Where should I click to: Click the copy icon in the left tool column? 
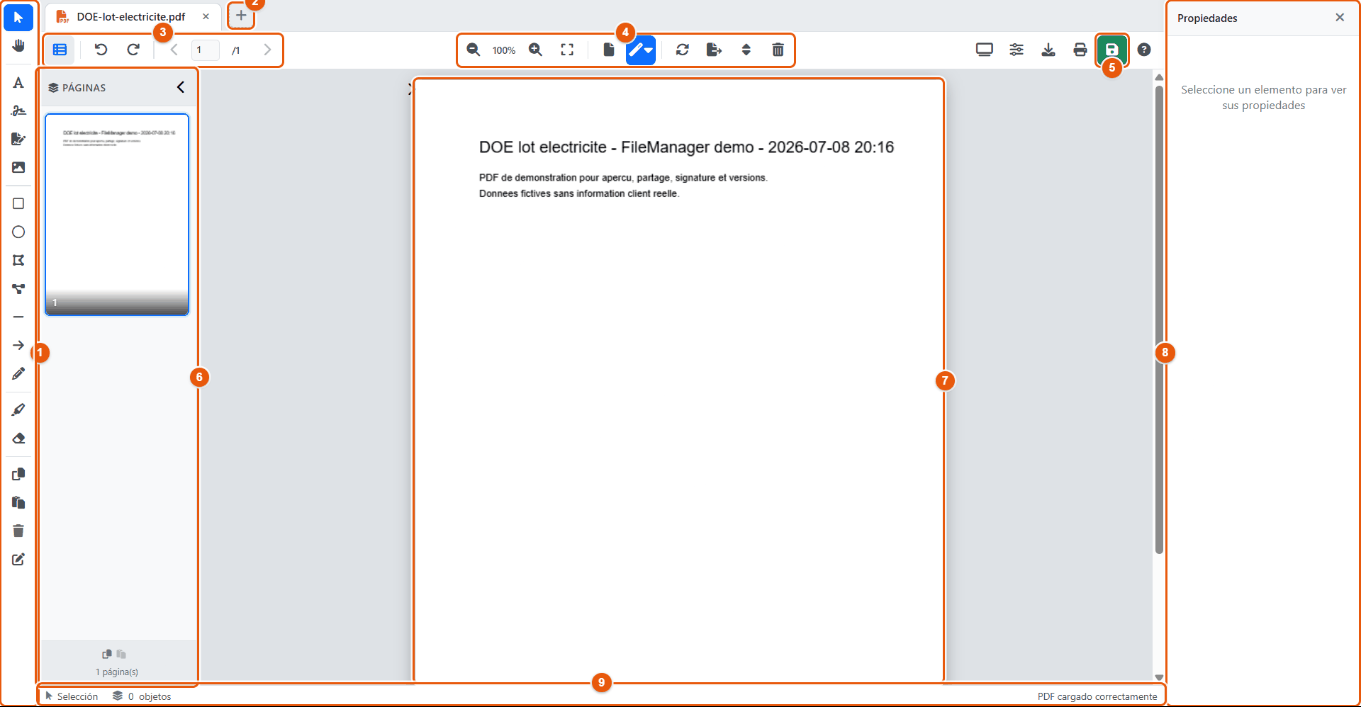point(18,474)
